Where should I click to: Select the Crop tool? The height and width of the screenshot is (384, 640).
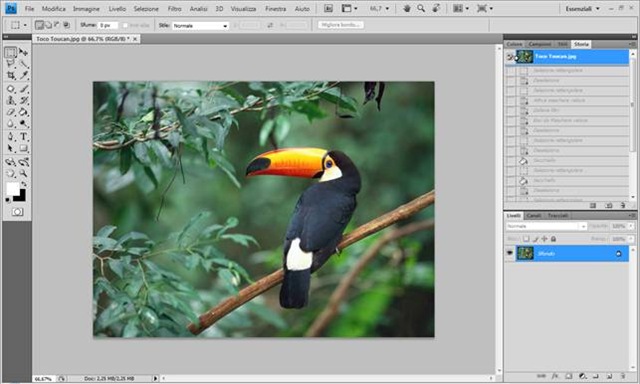click(11, 75)
